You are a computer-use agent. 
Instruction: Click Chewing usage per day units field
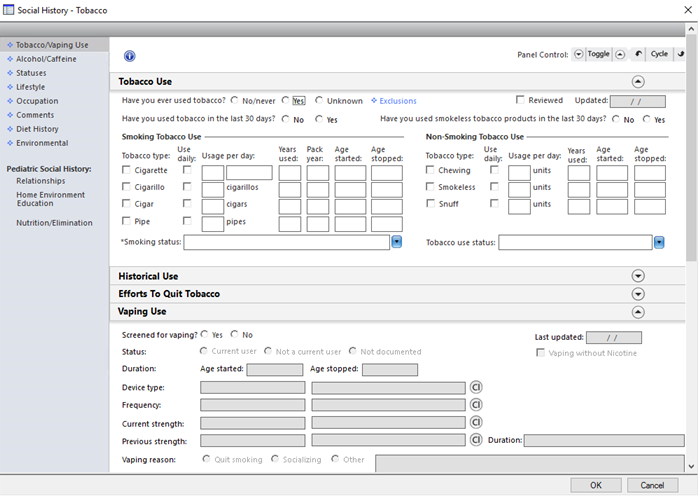point(519,173)
